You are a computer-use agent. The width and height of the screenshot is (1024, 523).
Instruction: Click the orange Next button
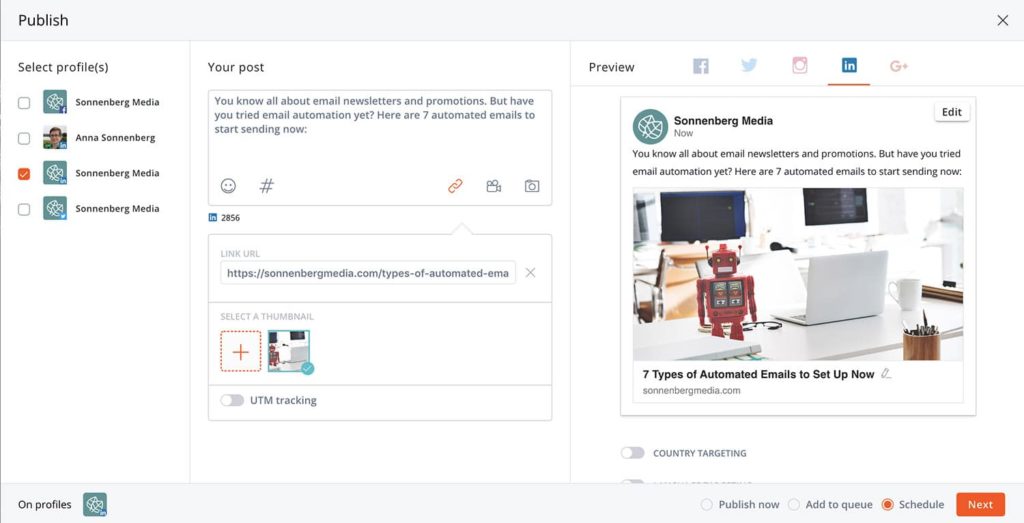click(x=980, y=505)
